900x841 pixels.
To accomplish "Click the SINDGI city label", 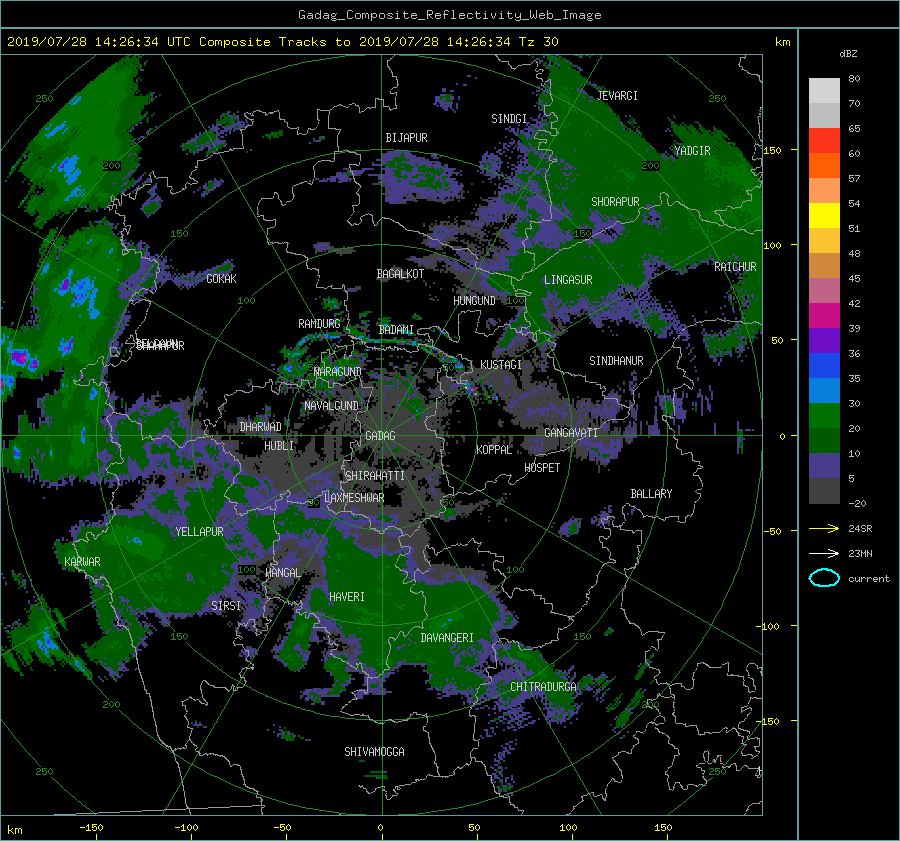I will point(509,119).
